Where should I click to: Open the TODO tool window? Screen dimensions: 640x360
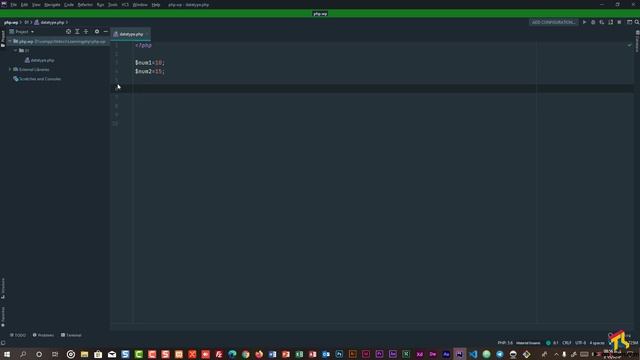(18, 335)
